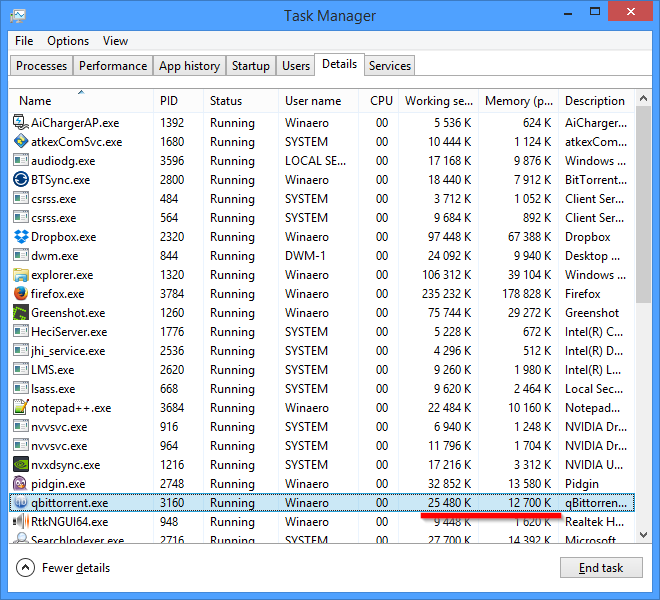This screenshot has height=600, width=660.
Task: Select the nvvsvc.exe row with PID 916
Action: [x=322, y=427]
